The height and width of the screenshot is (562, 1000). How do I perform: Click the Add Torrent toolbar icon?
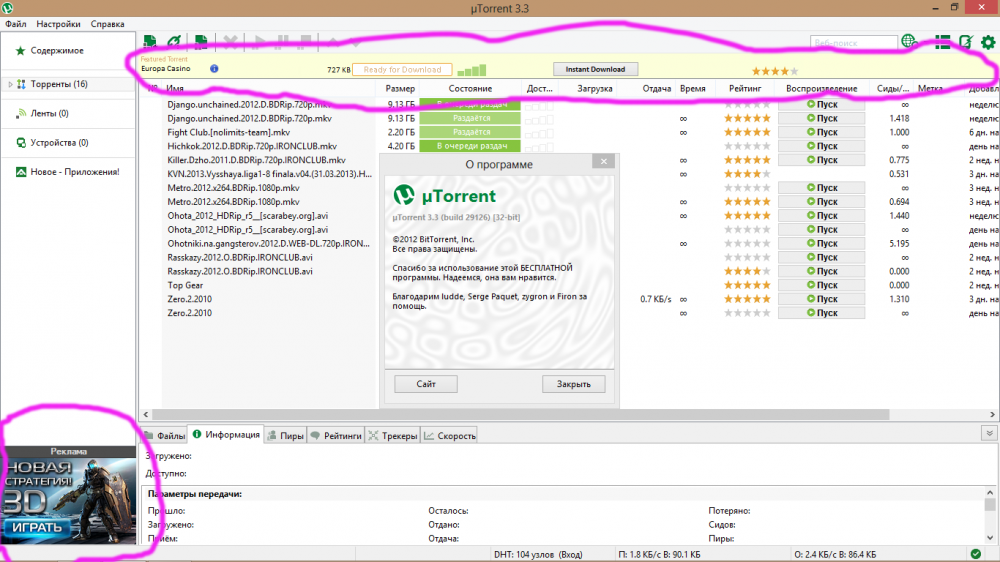pos(150,42)
